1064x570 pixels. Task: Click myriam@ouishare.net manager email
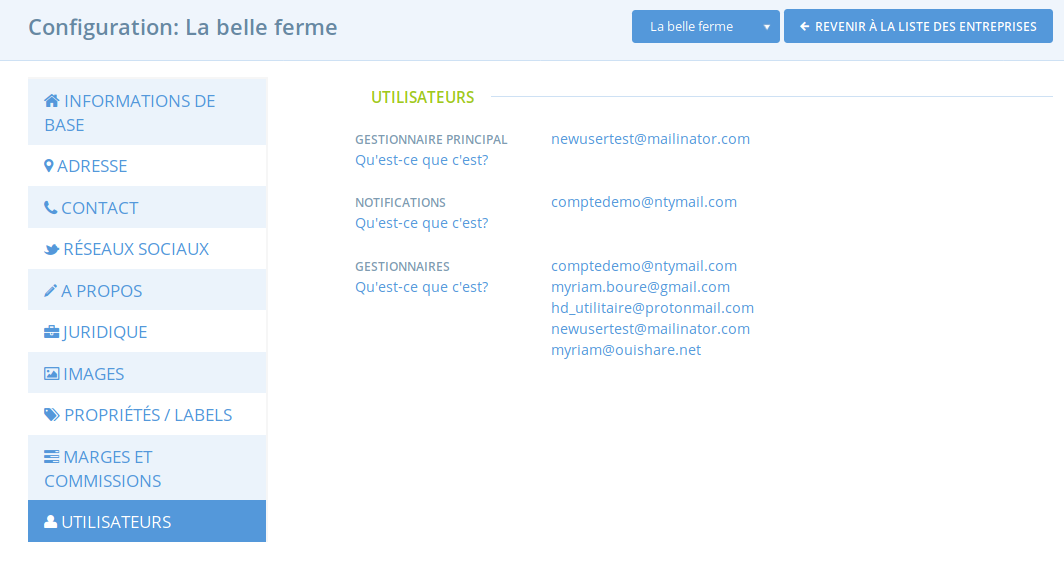[x=626, y=350]
